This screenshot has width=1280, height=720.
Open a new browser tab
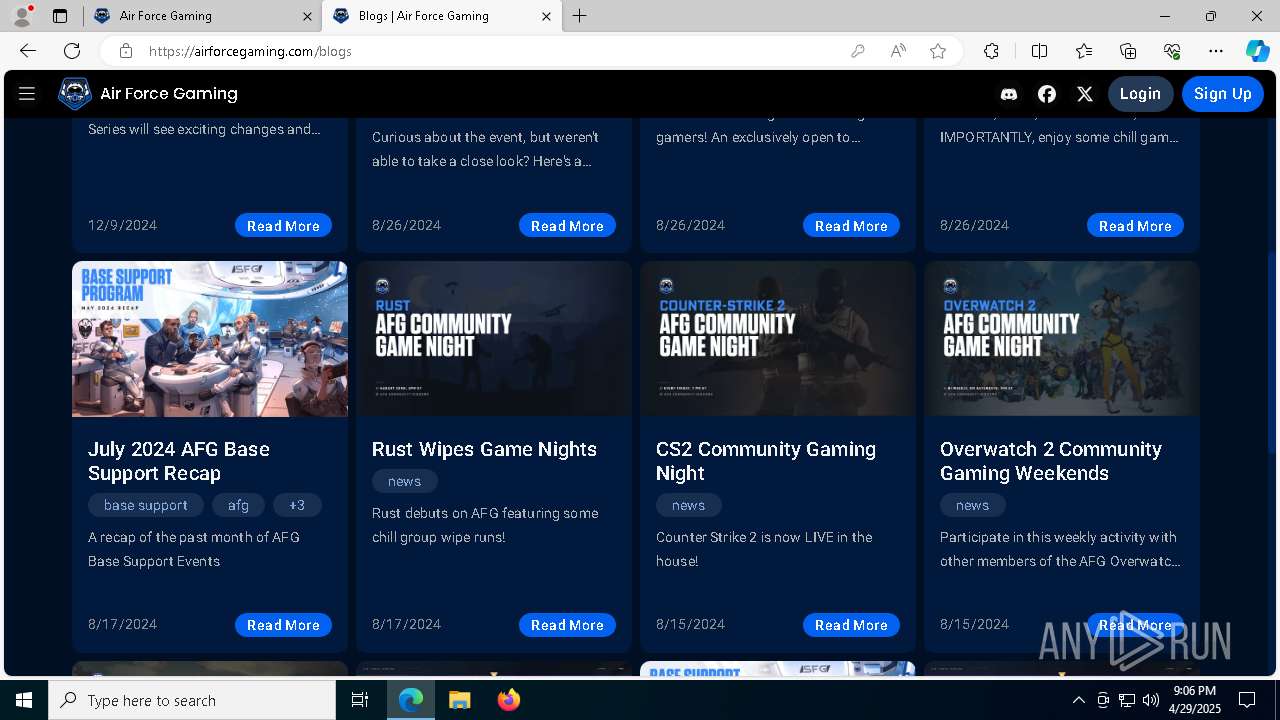pyautogui.click(x=580, y=16)
